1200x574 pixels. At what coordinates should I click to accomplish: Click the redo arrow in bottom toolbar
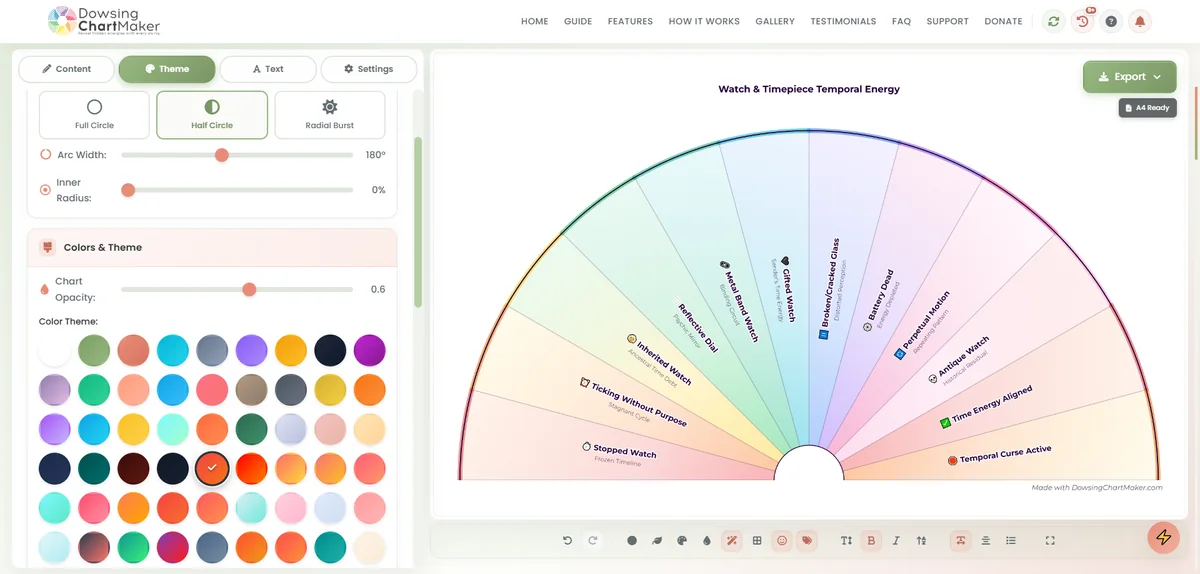[x=593, y=540]
